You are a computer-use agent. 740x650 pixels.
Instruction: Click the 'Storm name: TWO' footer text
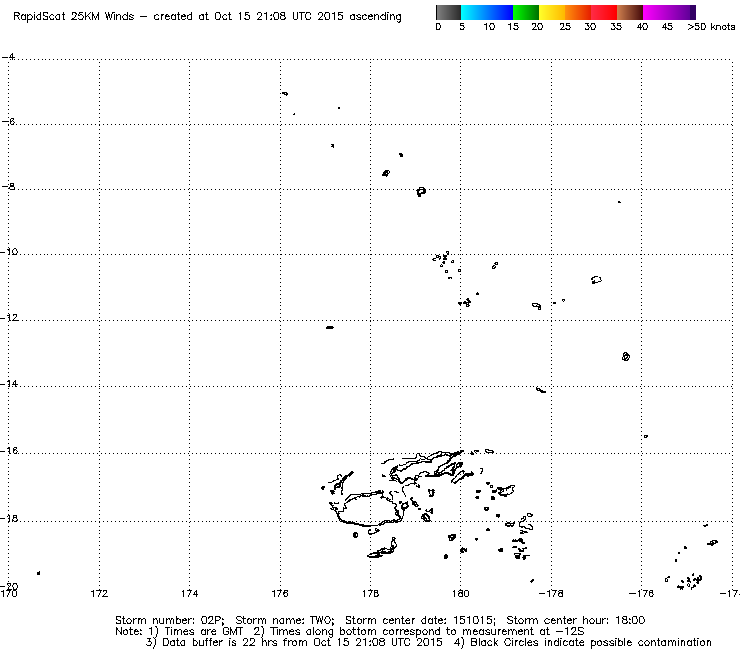(x=285, y=620)
